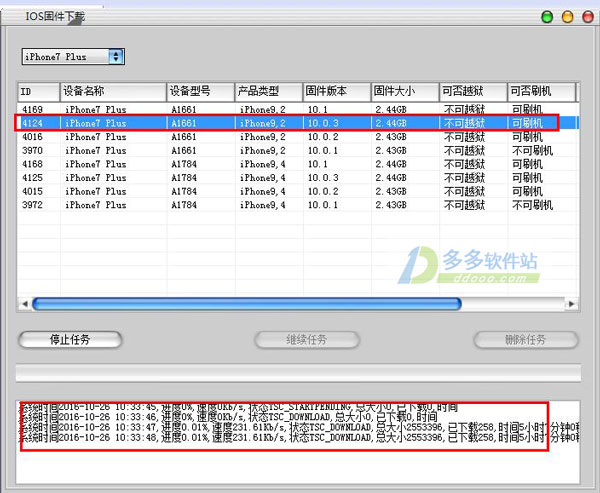Select firmware row with ID 4169
Viewport: 600px width, 493px height.
click(x=298, y=109)
